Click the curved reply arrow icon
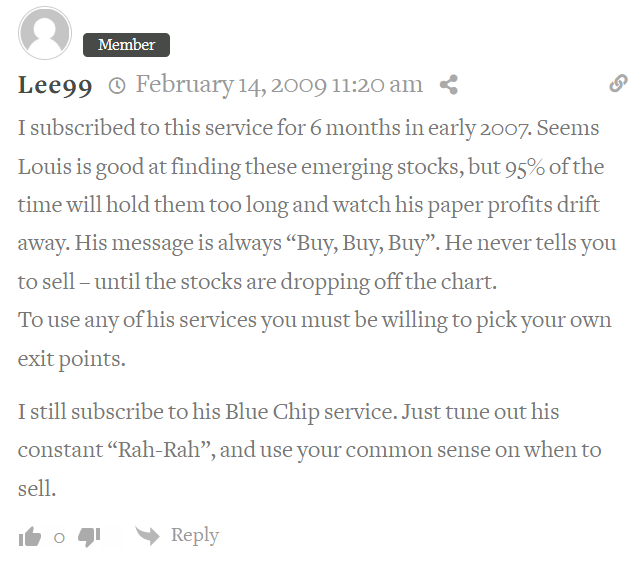The width and height of the screenshot is (640, 568). (147, 536)
